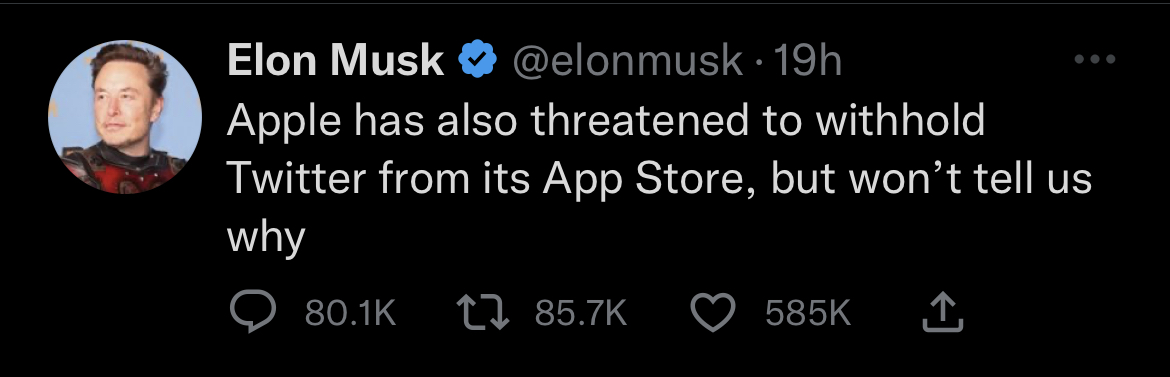
Task: Open the three-dot more options menu
Action: pyautogui.click(x=1095, y=60)
